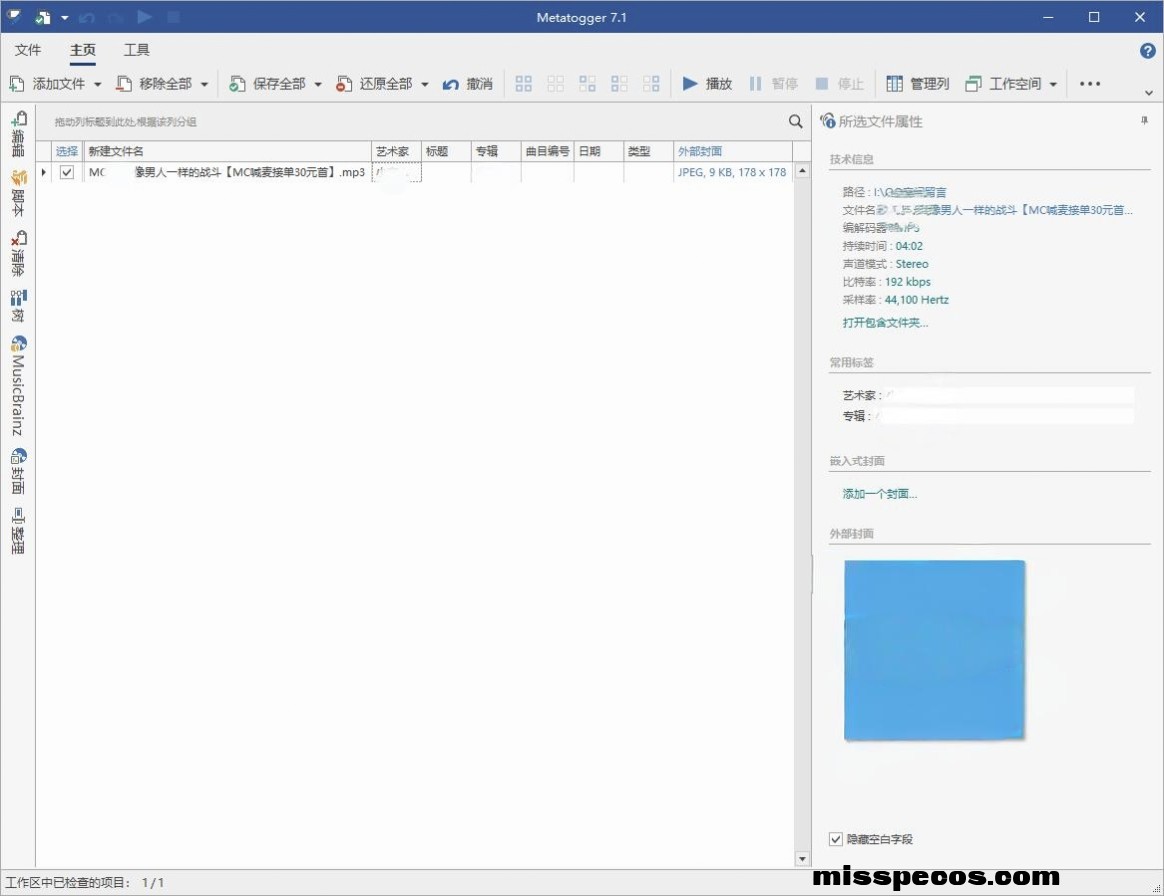The height and width of the screenshot is (896, 1164).
Task: Expand the mp3 row indicator arrow
Action: click(x=44, y=172)
